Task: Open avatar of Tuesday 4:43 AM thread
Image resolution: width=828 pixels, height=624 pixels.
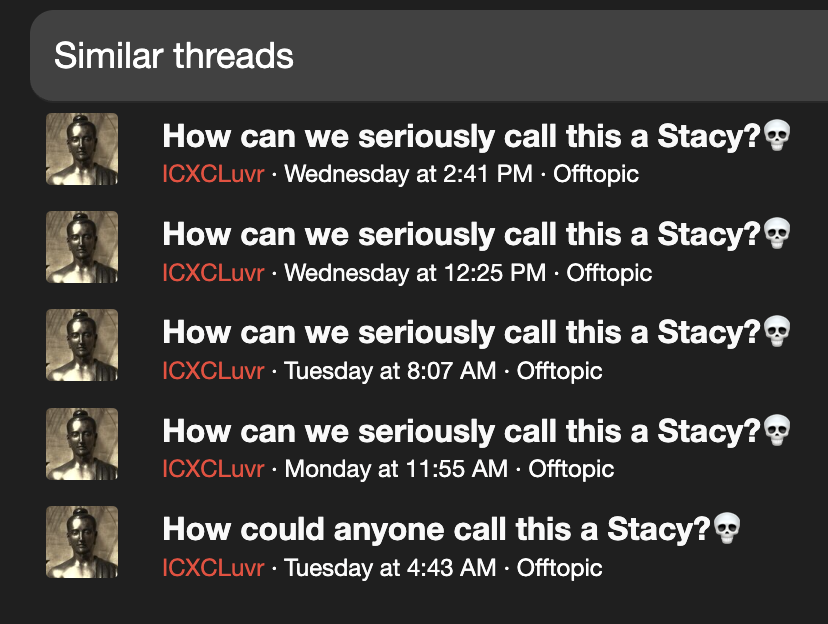Action: tap(82, 542)
